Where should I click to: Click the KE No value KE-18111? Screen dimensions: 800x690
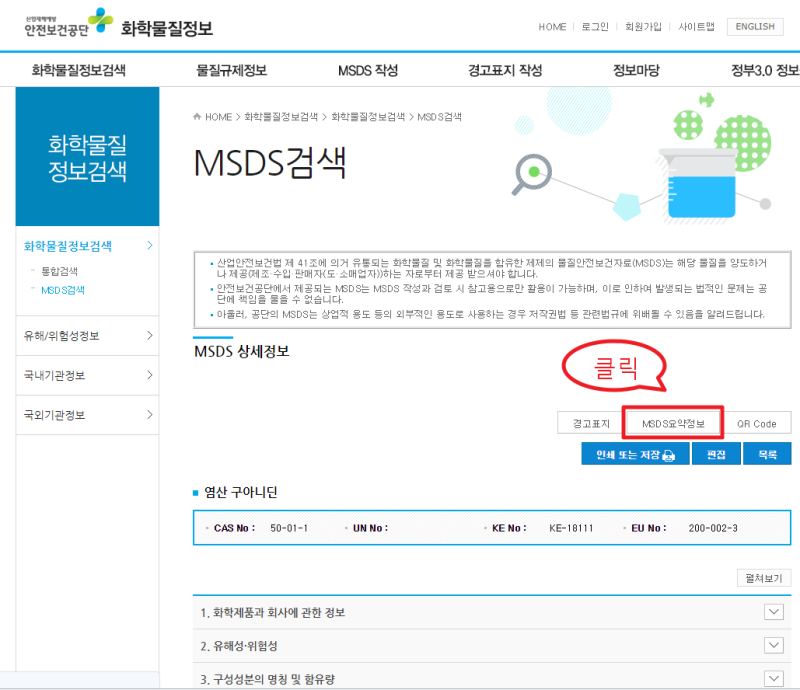pyautogui.click(x=571, y=528)
